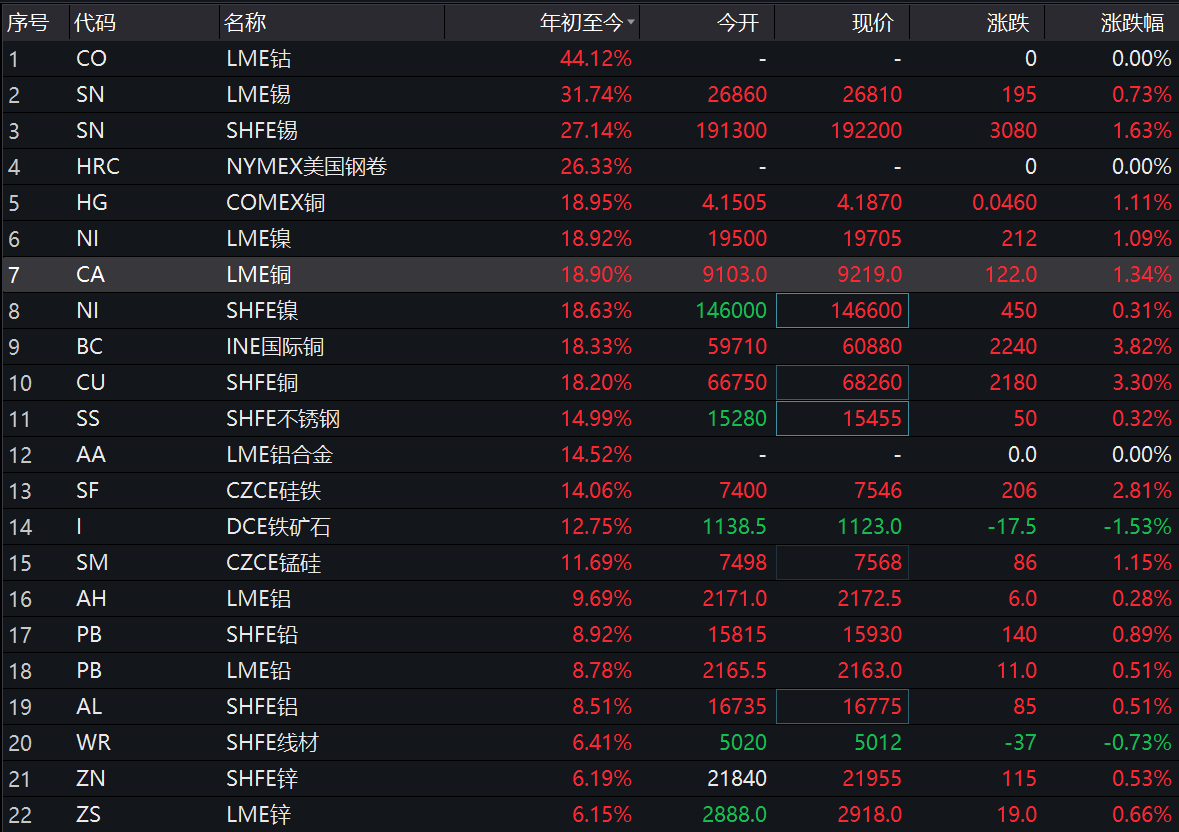1179x832 pixels.
Task: Click the 今开 column header
Action: (x=738, y=22)
